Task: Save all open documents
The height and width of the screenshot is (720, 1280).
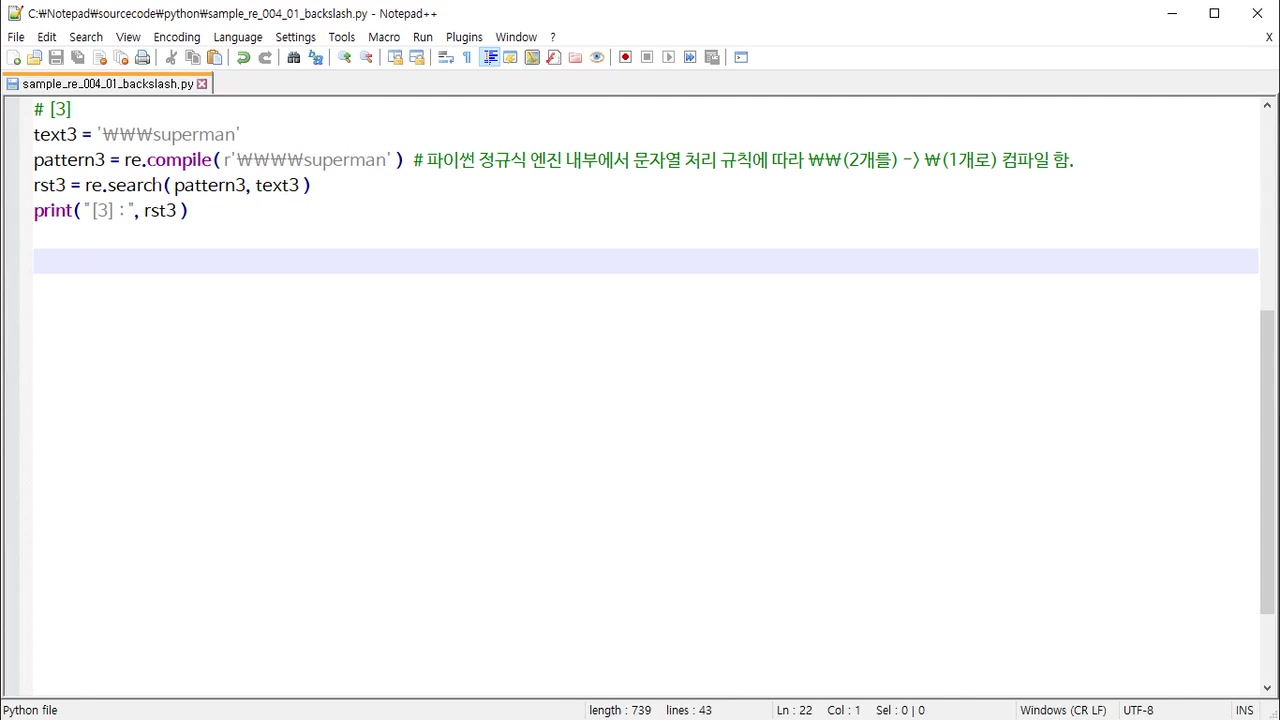Action: tap(78, 57)
